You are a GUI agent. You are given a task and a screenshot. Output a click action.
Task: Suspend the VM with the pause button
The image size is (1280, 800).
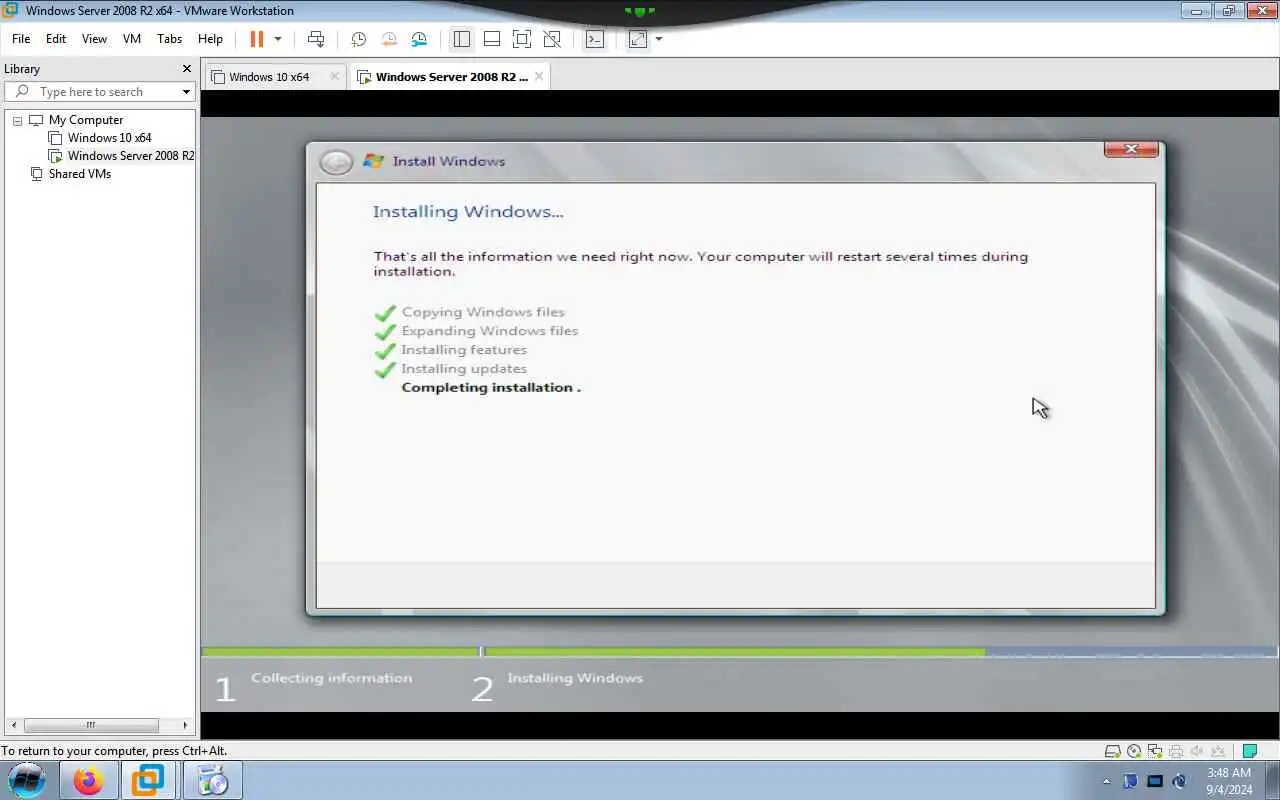(257, 39)
